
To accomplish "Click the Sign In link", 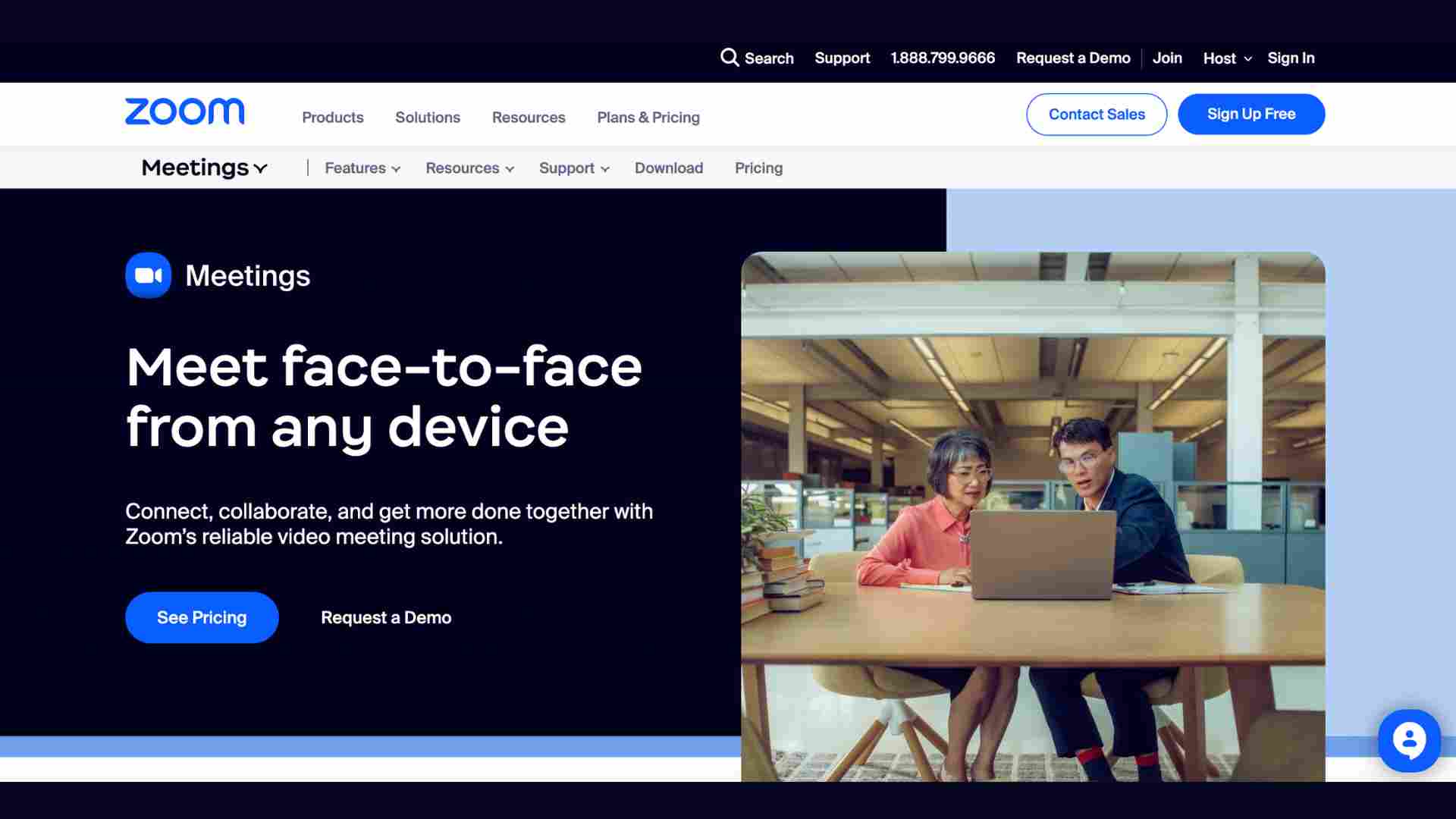I will pyautogui.click(x=1291, y=58).
